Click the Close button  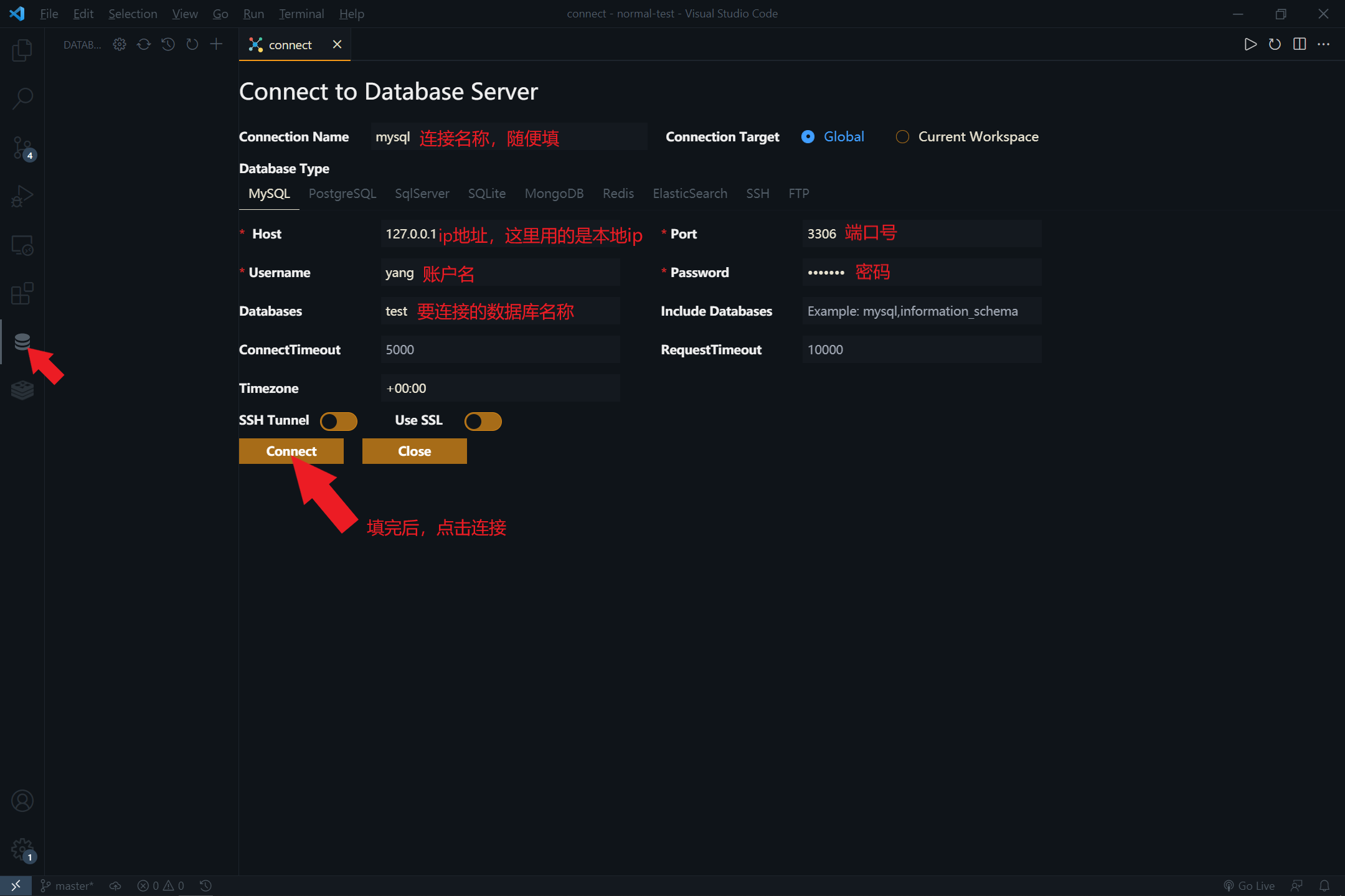coord(414,451)
